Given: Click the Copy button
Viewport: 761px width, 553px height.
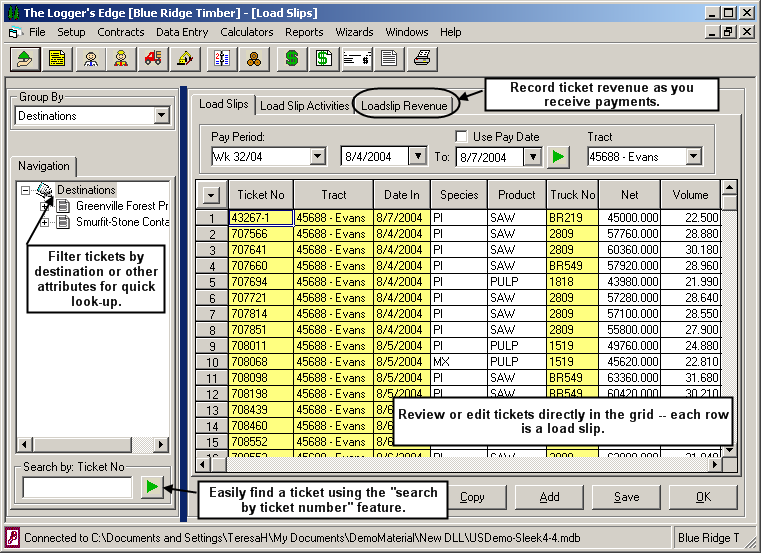Looking at the screenshot, I should pos(472,497).
